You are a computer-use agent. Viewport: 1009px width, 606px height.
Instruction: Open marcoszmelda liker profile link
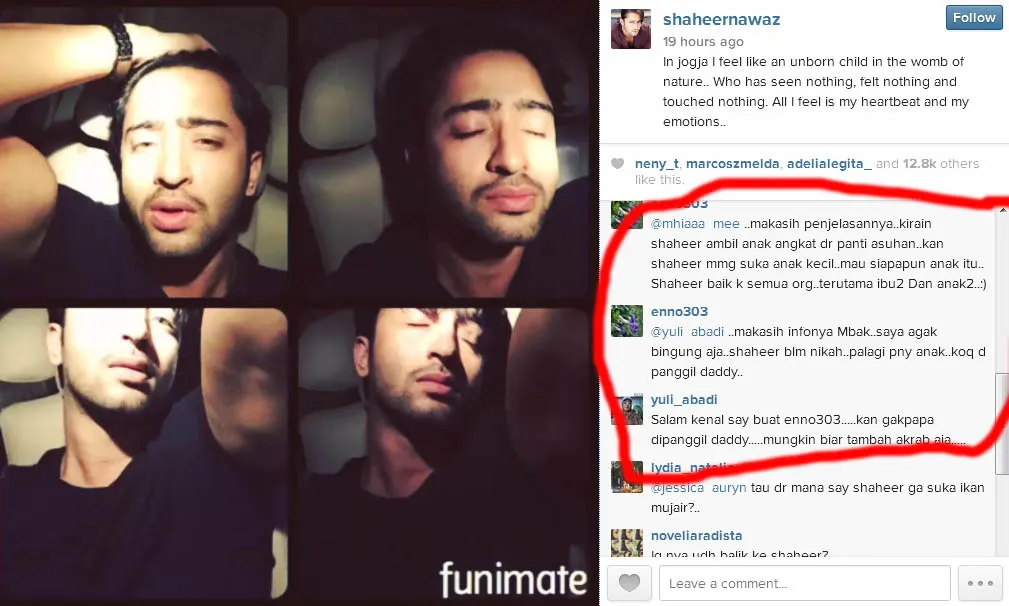coord(732,163)
